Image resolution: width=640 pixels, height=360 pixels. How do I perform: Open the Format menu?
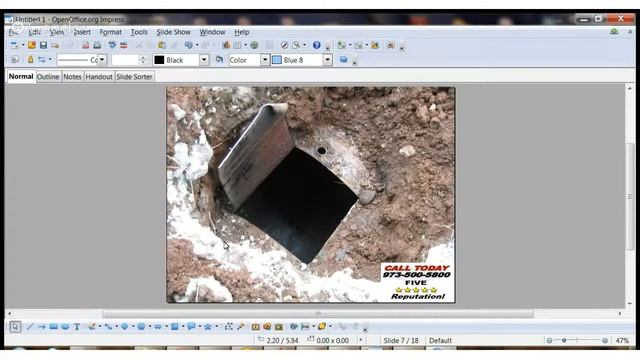coord(111,32)
